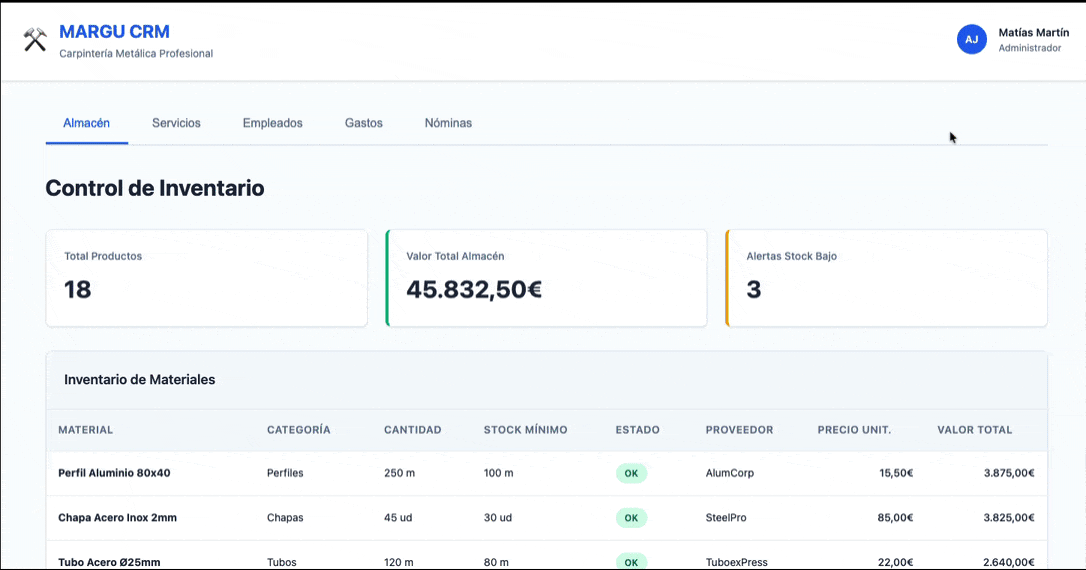Click the STOCK MÍNIMO column header

pos(526,429)
